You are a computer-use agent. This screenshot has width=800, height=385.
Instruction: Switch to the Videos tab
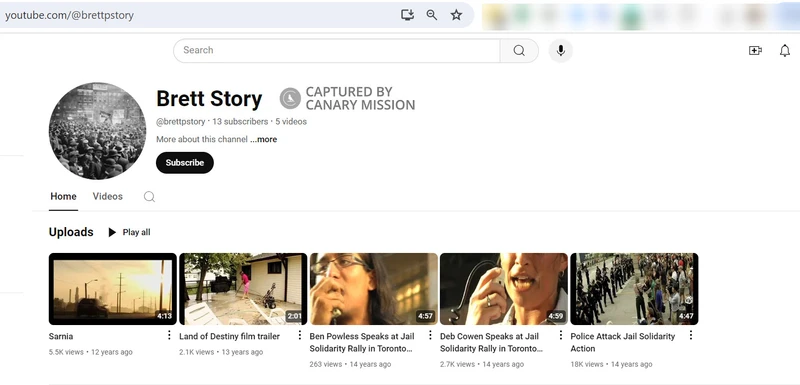[x=108, y=196]
